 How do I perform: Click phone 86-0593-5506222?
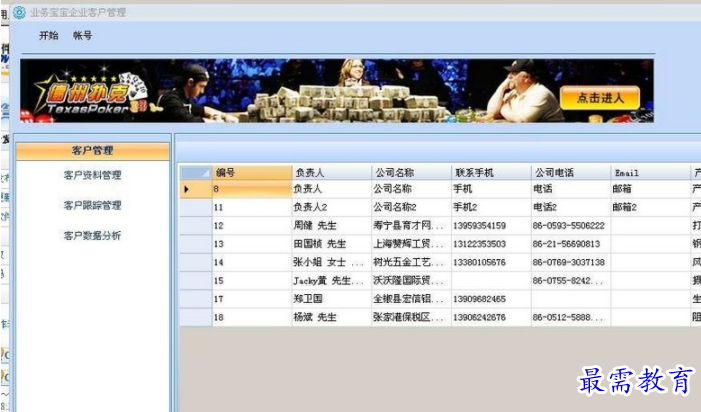(571, 226)
